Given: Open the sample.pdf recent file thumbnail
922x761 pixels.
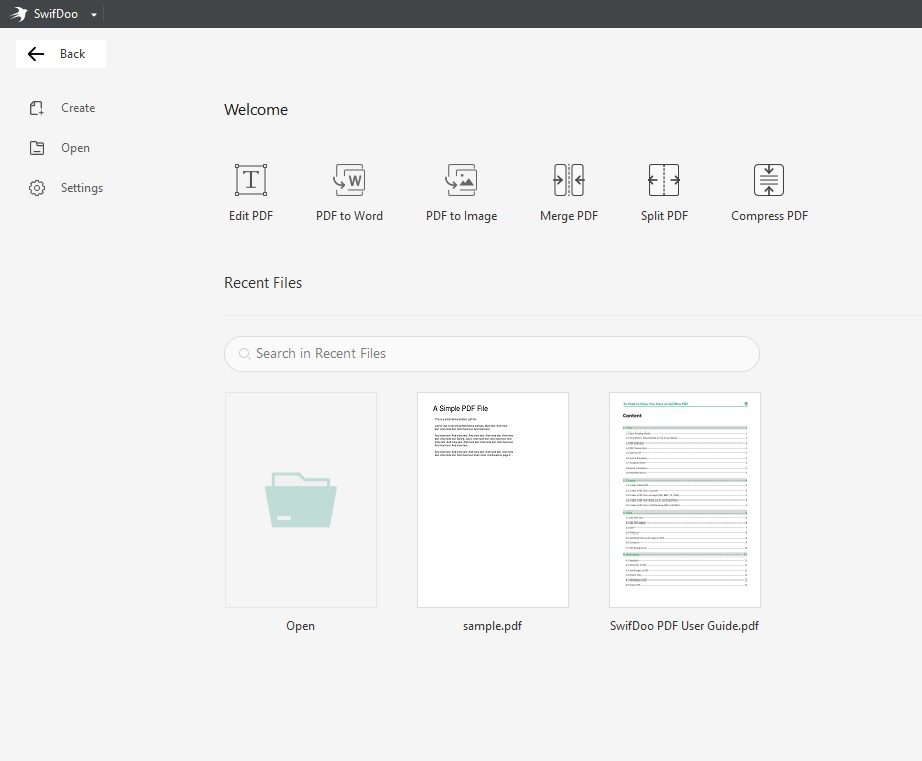Looking at the screenshot, I should [493, 500].
